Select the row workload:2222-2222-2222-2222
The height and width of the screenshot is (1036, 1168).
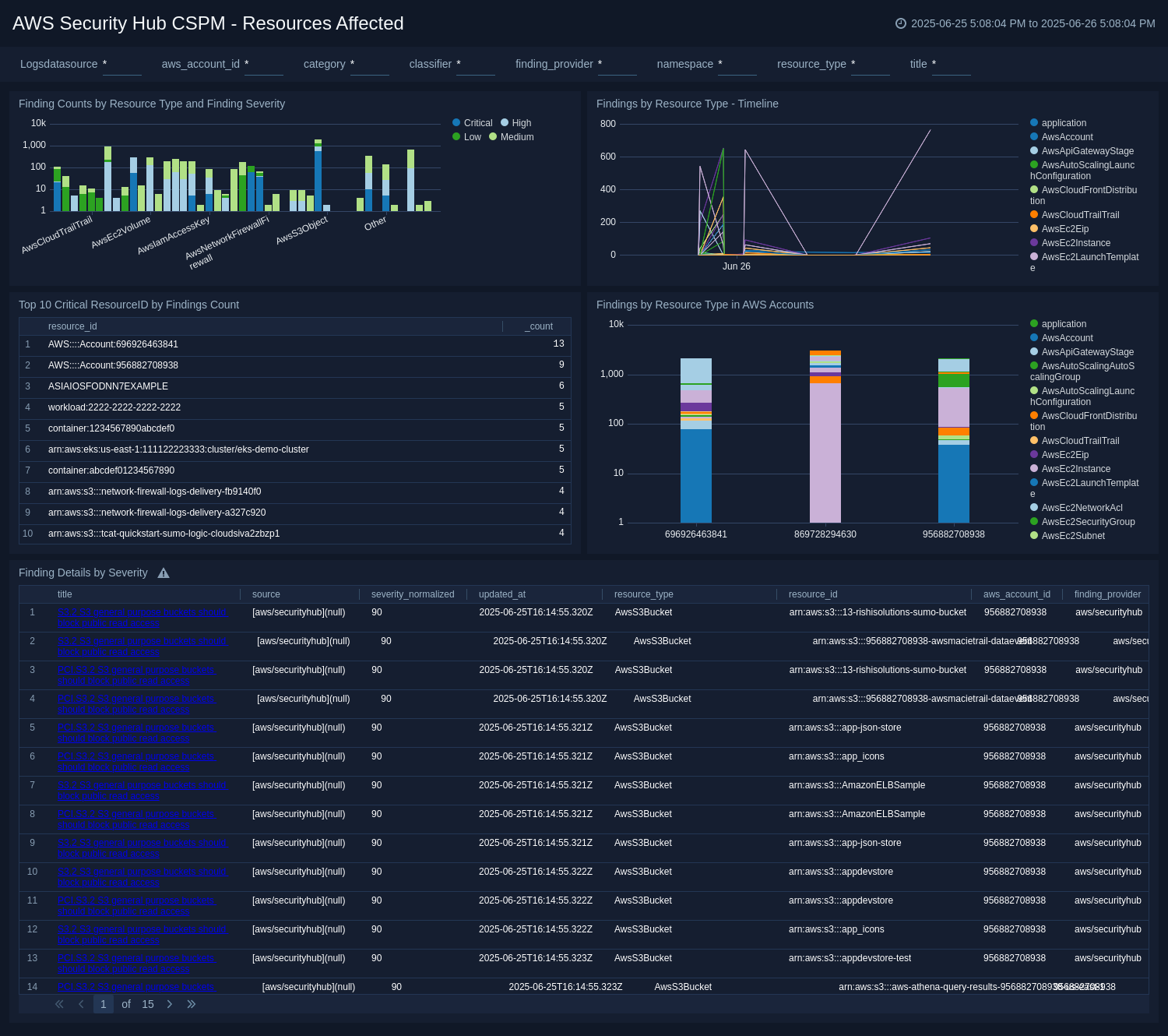tap(295, 407)
